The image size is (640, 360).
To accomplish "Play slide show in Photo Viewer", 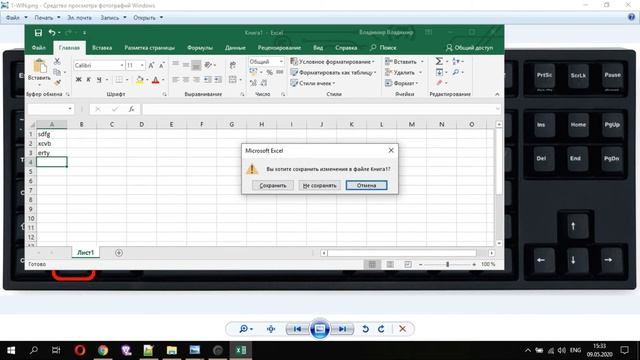I will point(320,329).
